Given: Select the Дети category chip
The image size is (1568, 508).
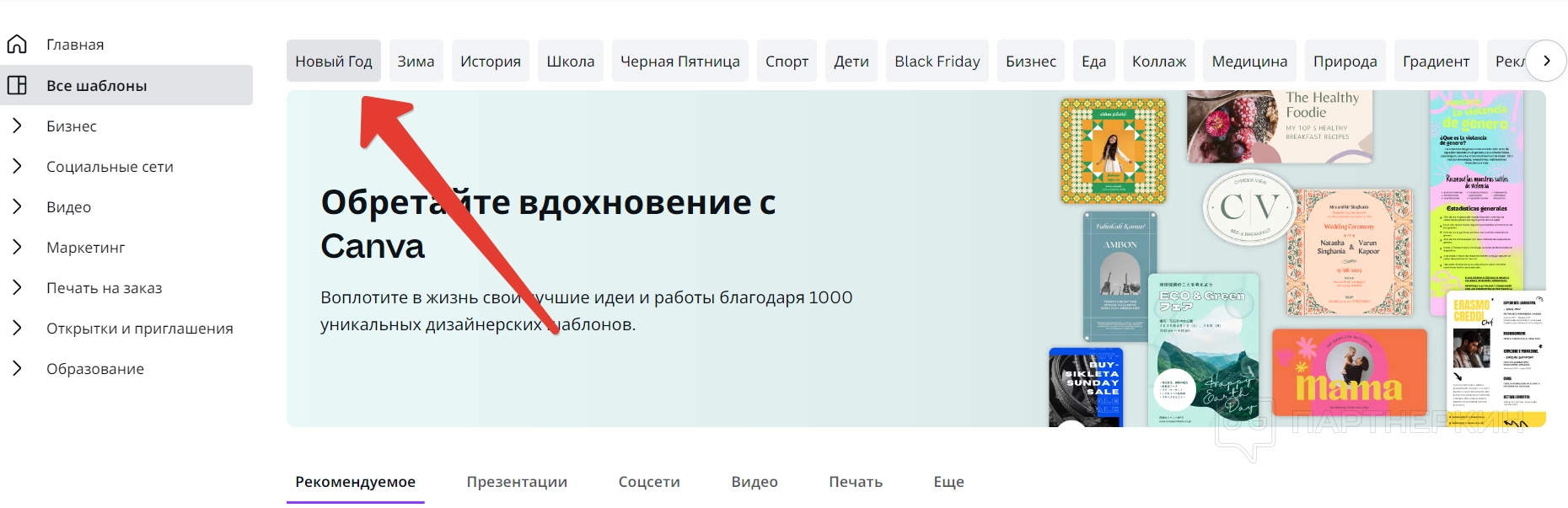Looking at the screenshot, I should [851, 61].
